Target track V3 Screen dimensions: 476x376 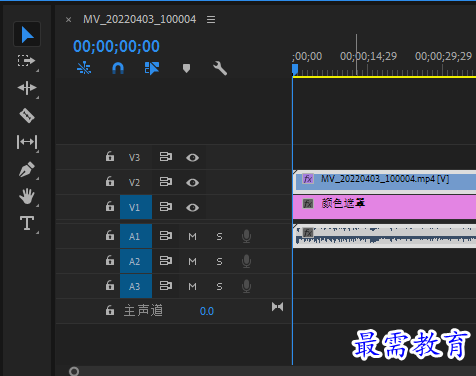(134, 157)
